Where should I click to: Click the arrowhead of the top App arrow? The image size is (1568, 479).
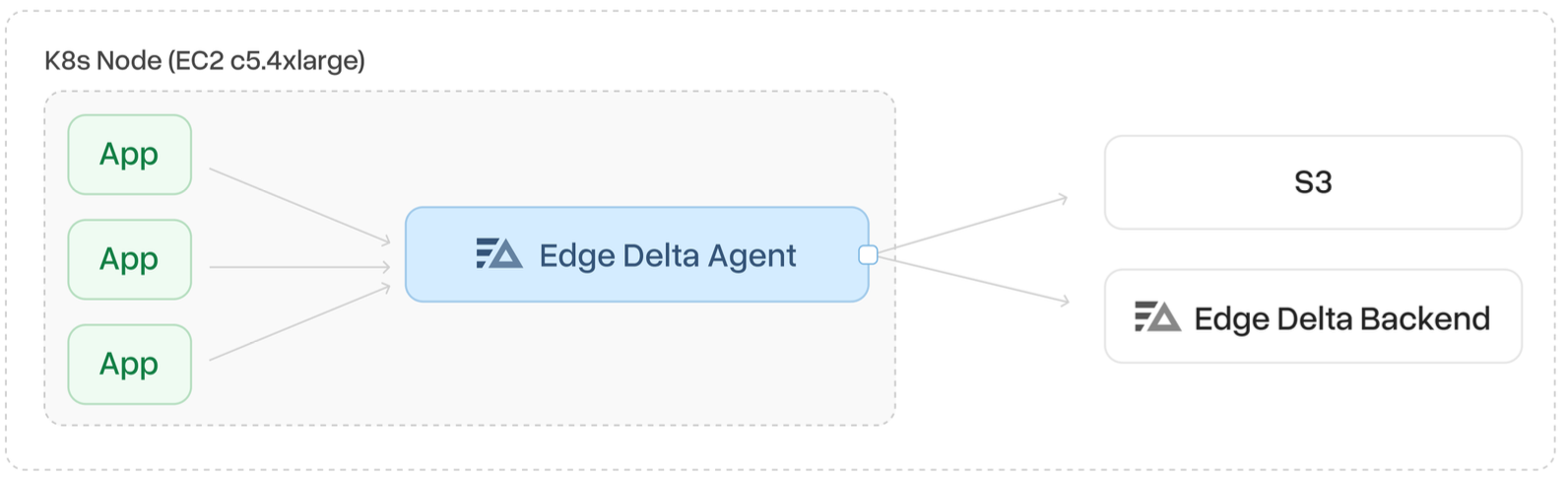click(x=386, y=240)
